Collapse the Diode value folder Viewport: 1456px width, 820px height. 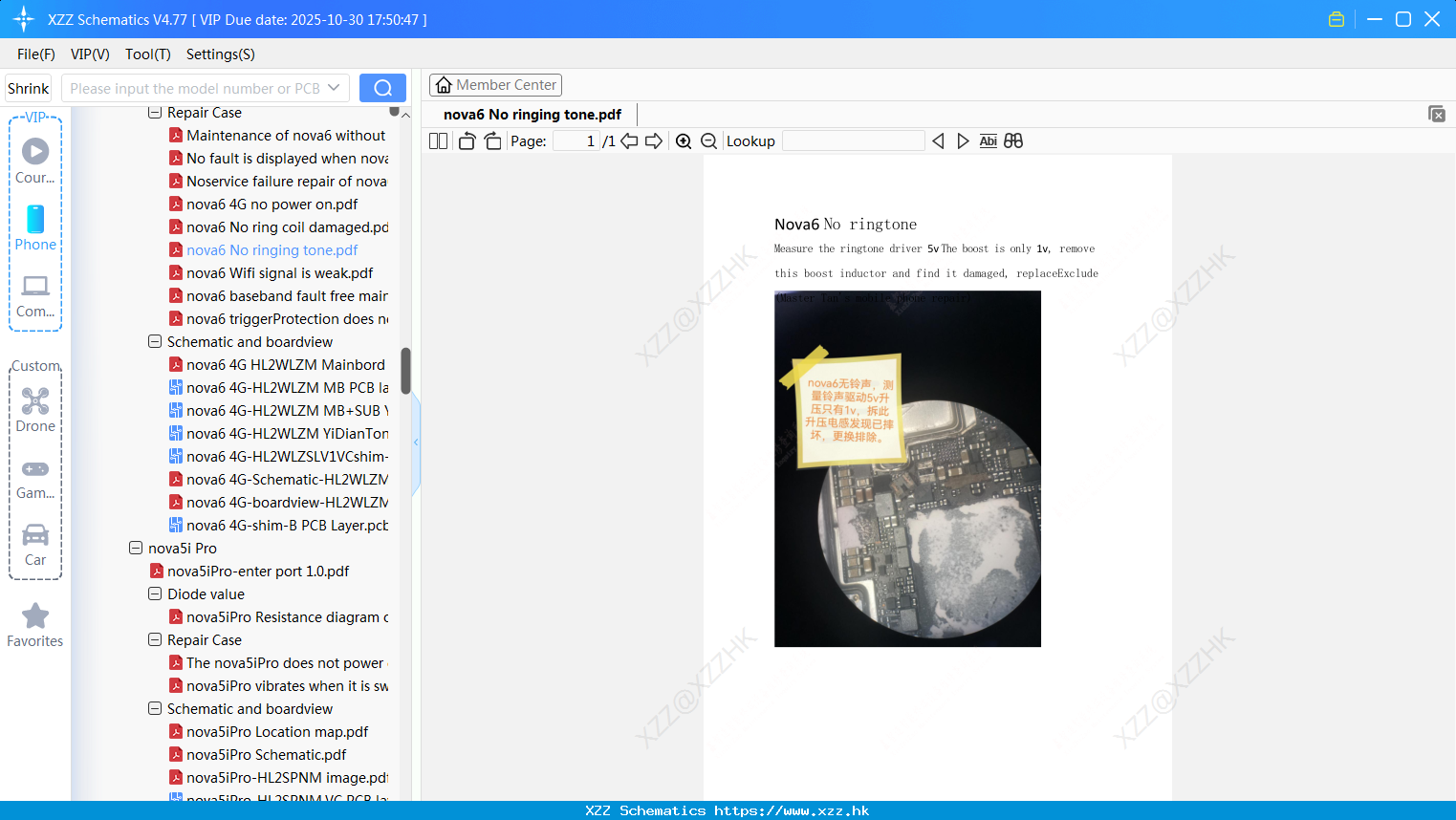pos(155,594)
